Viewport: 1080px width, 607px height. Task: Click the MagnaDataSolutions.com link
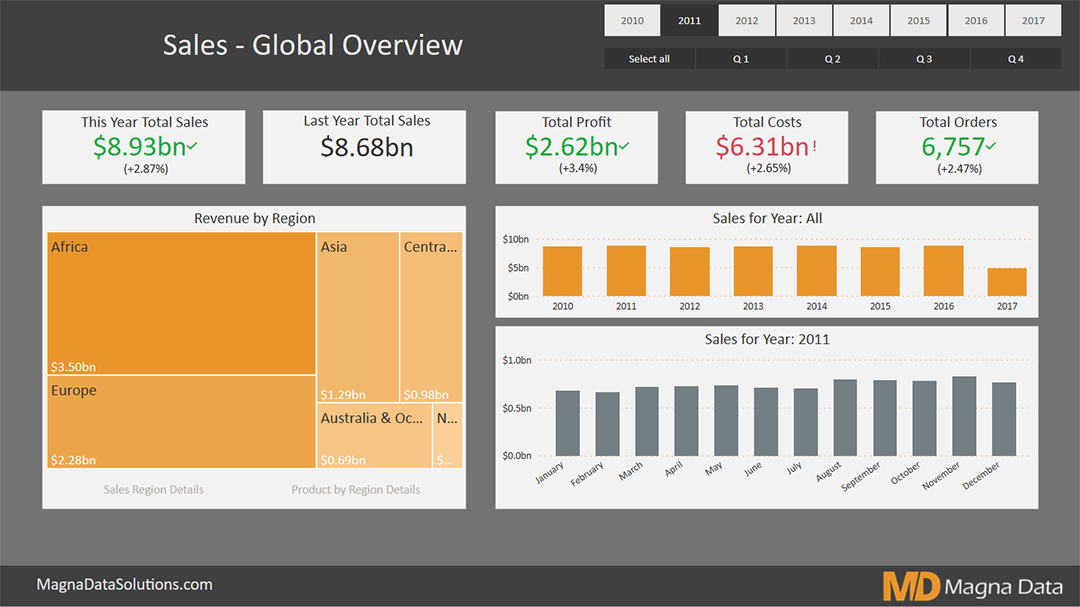[124, 584]
